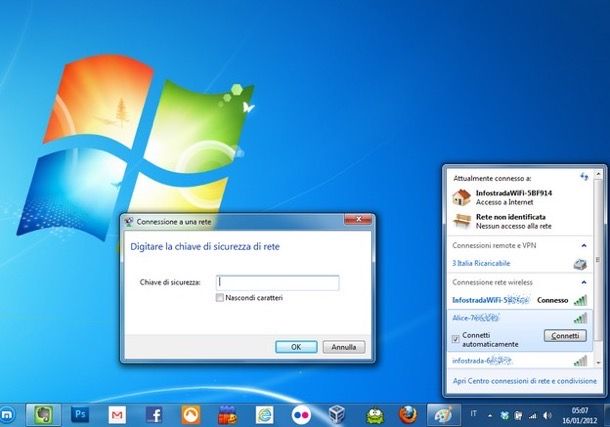Screen dimensions: 610x427
Task: Switch to Paint in the taskbar
Action: coord(443,415)
